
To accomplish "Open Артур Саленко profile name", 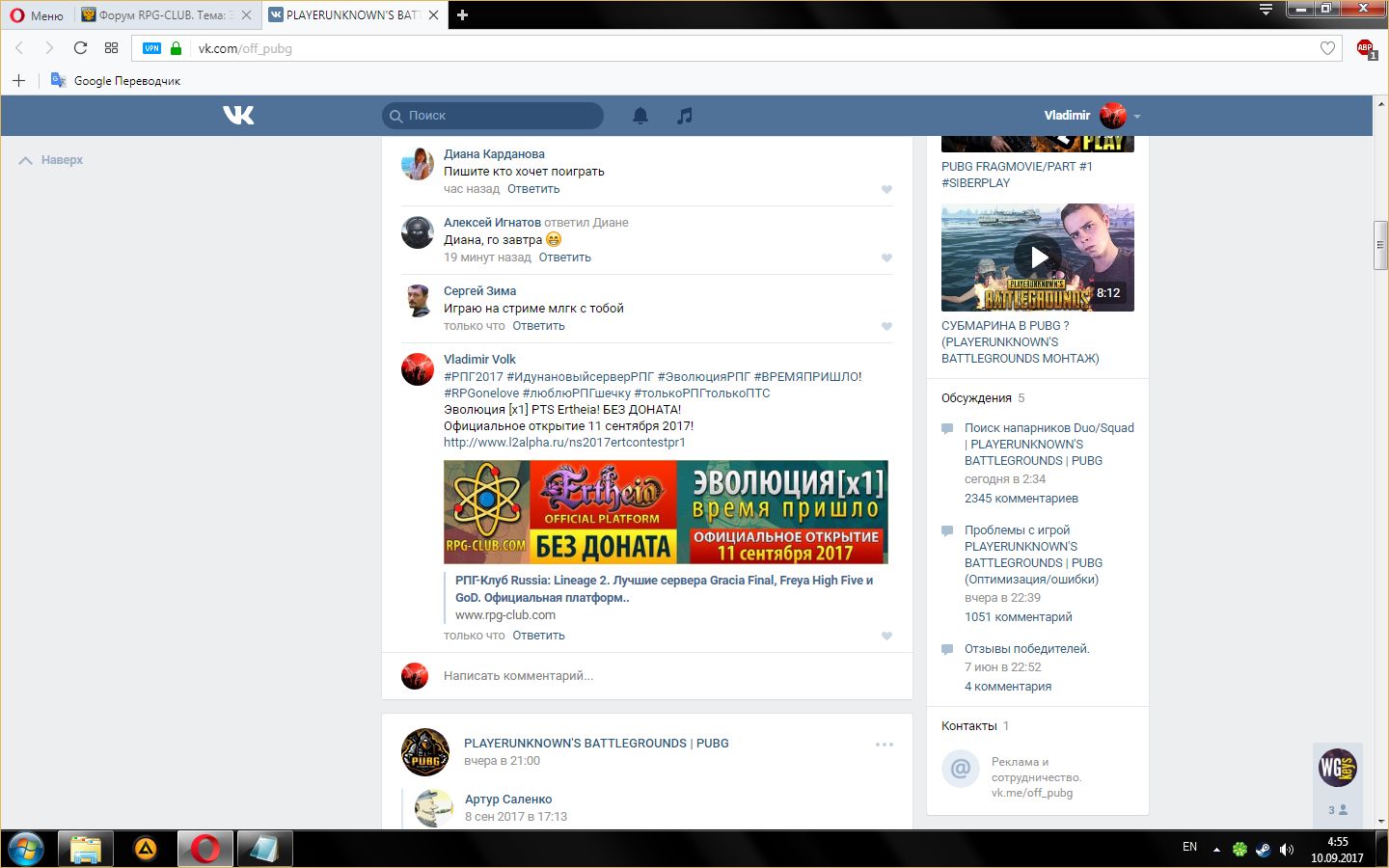I will pos(508,800).
